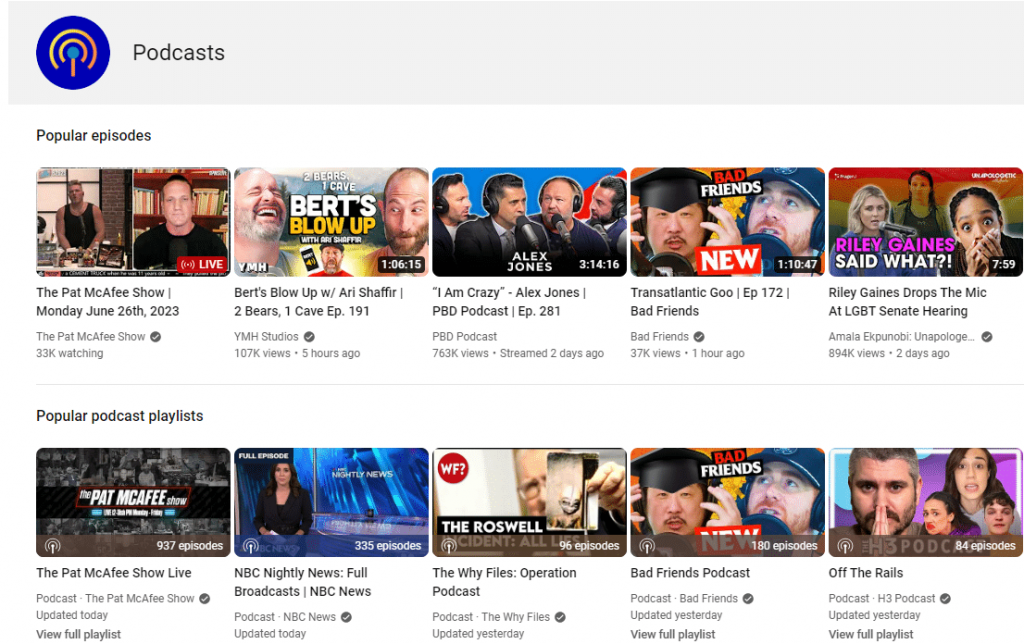Screen dimensions: 1024x644
Task: Go to PBD Podcast channel
Action: click(x=464, y=337)
